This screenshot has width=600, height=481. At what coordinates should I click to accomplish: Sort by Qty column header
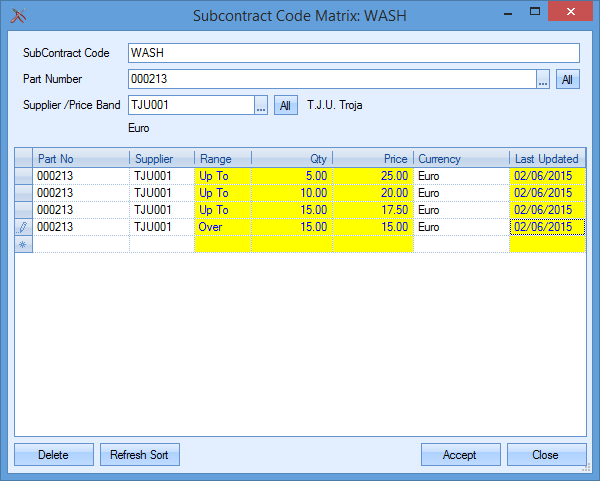click(x=291, y=158)
